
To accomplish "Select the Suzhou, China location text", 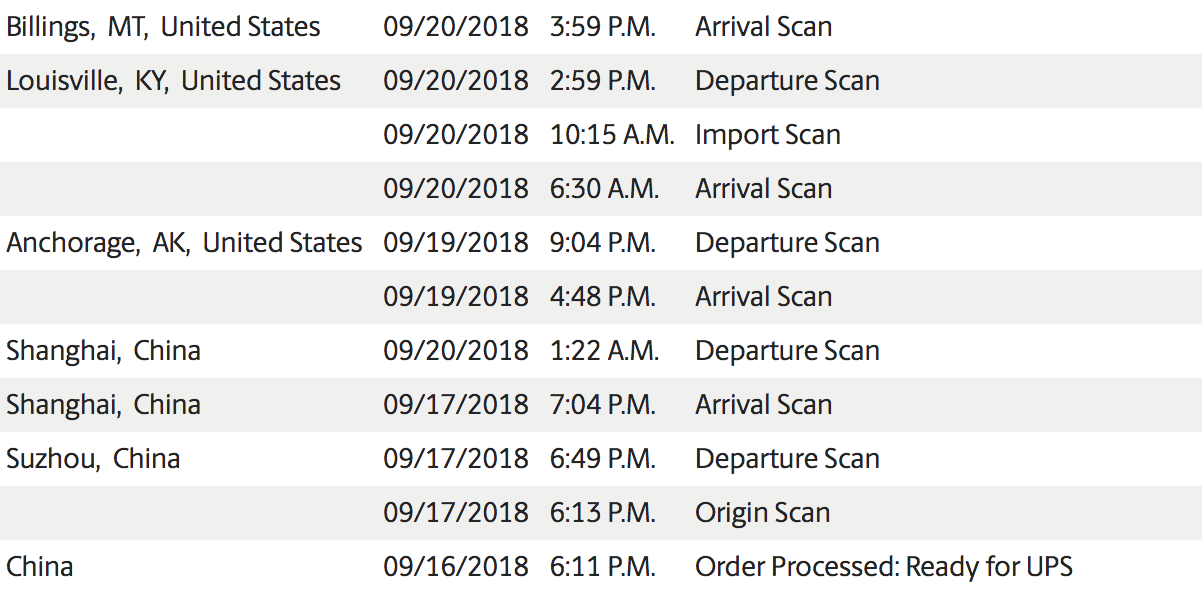I will pos(94,459).
